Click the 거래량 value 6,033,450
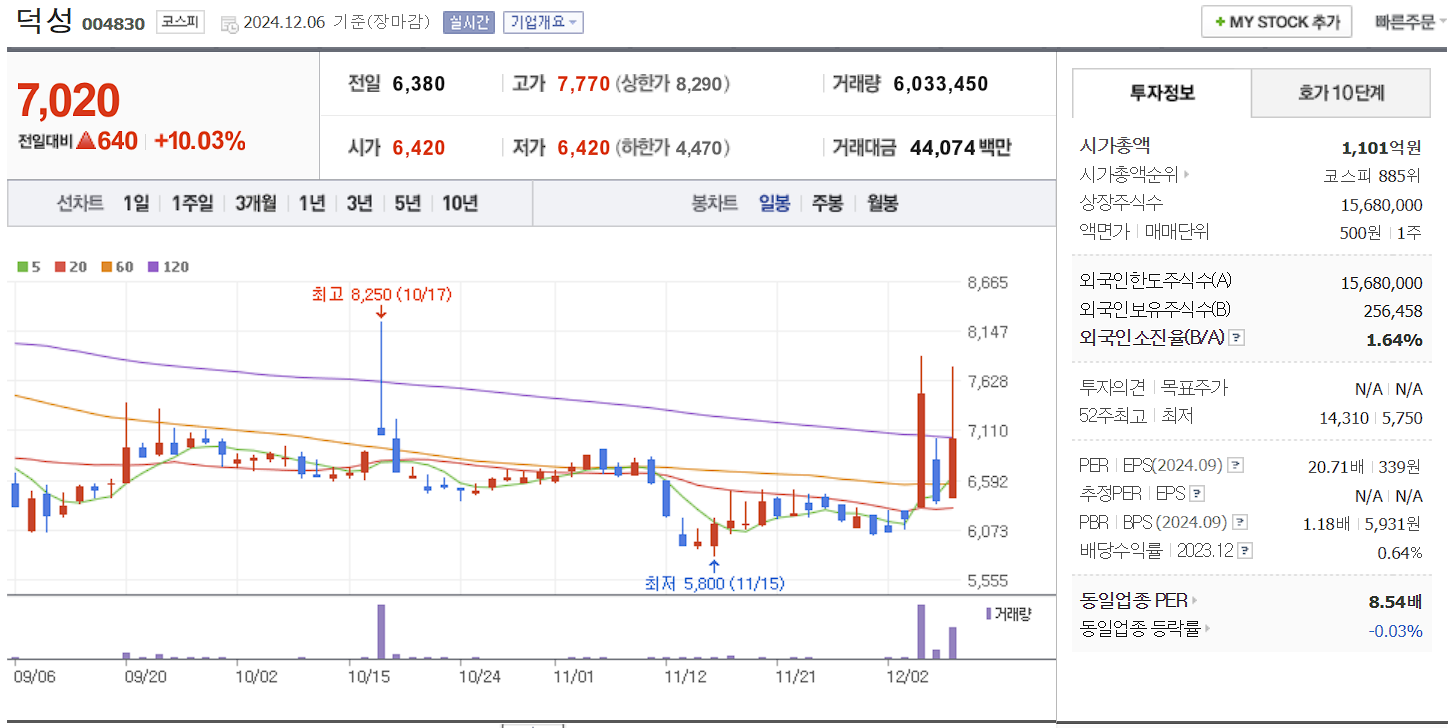The width and height of the screenshot is (1450, 728). point(941,84)
